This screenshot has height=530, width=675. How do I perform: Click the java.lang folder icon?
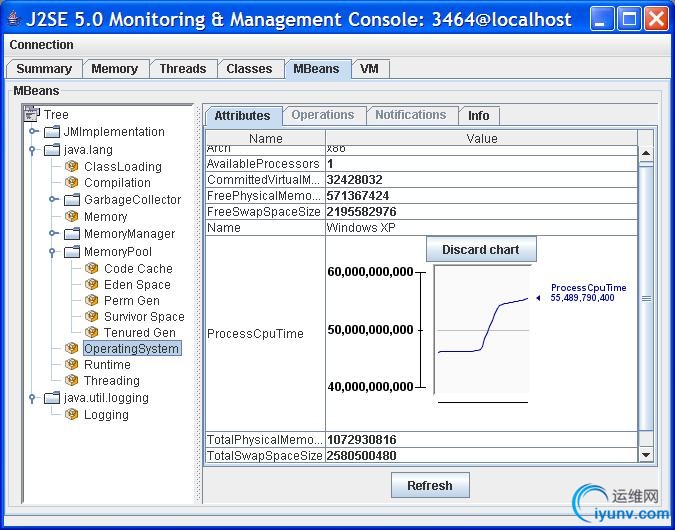tap(52, 149)
